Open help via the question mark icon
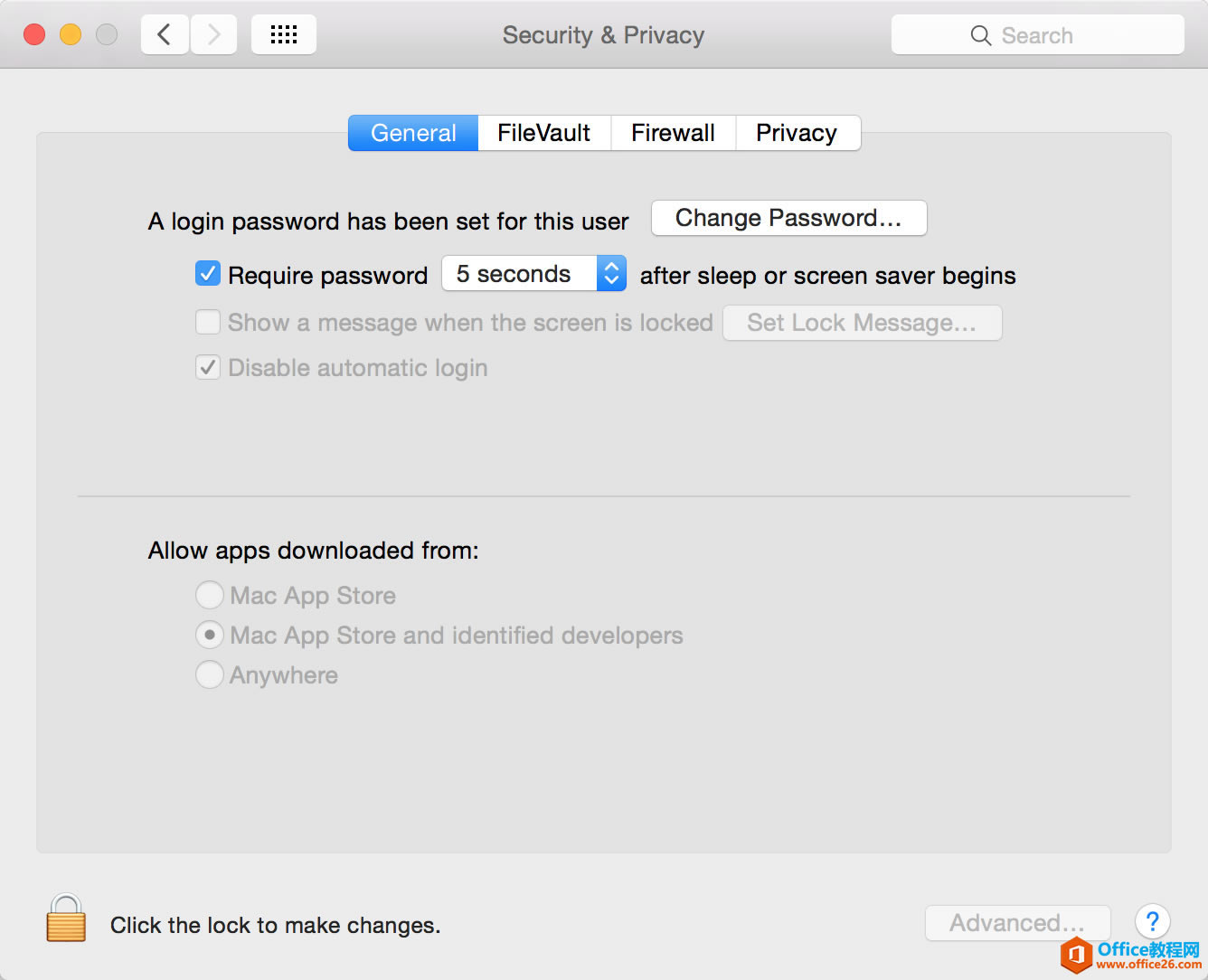Viewport: 1208px width, 980px height. tap(1152, 921)
